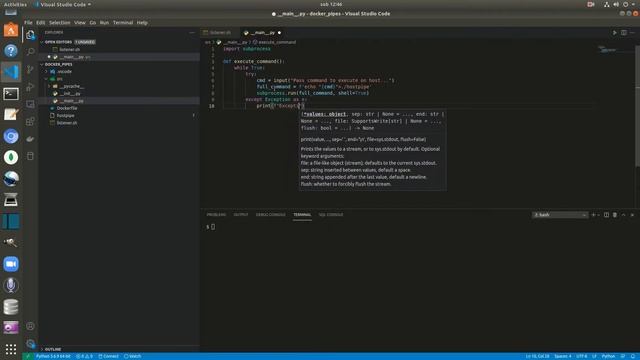This screenshot has height=360, width=640.
Task: Open the Manage gear icon in activity bar
Action: tap(30, 343)
